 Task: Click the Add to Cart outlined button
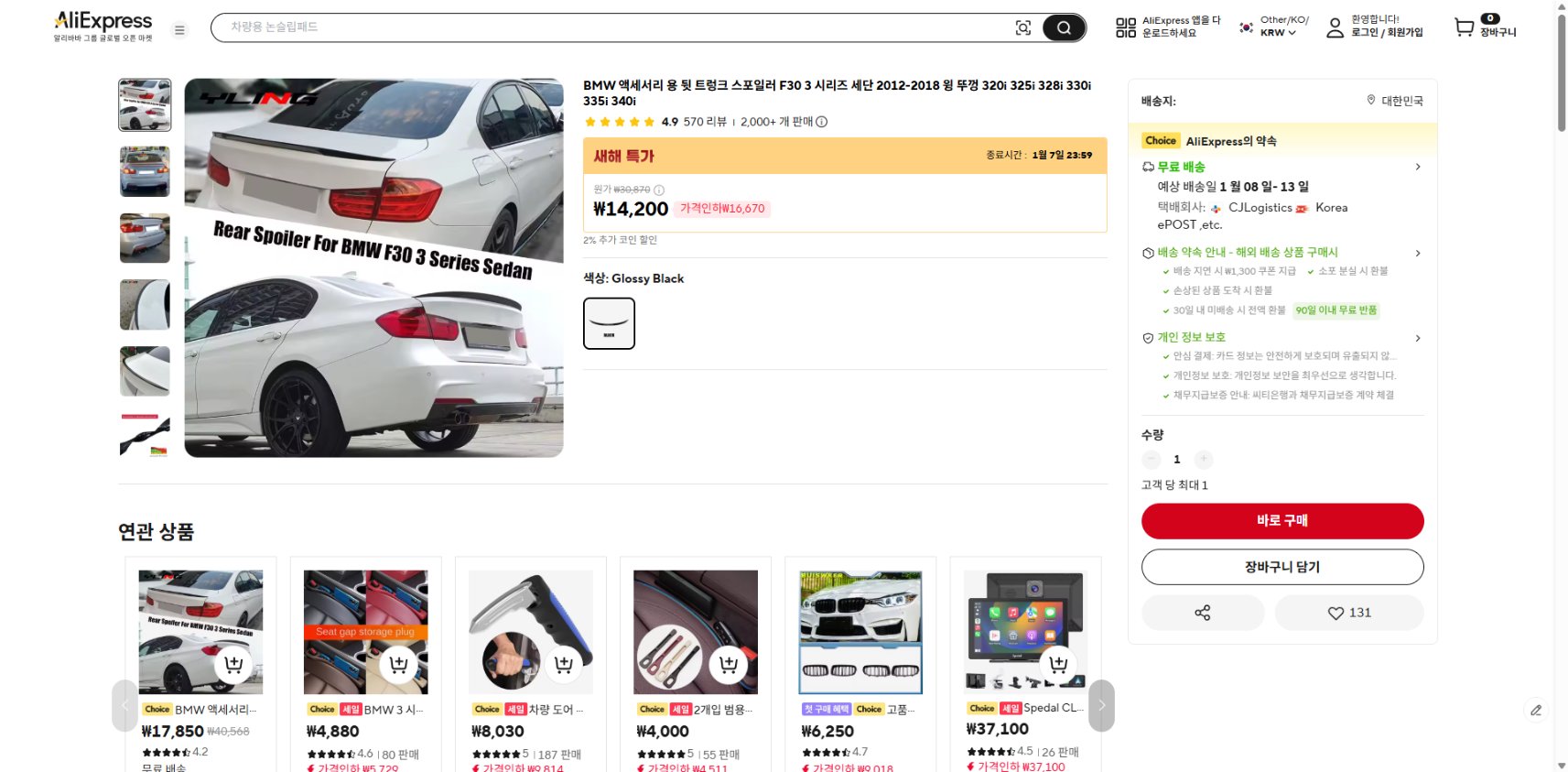pyautogui.click(x=1282, y=567)
